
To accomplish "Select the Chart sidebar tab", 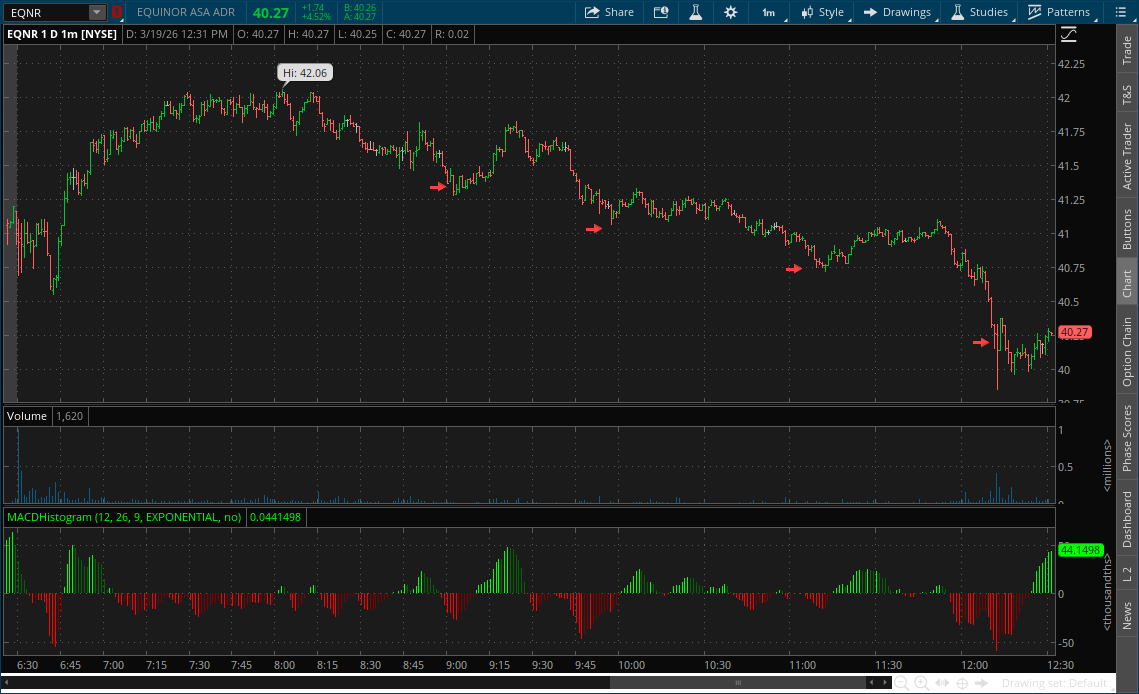I will 1127,283.
